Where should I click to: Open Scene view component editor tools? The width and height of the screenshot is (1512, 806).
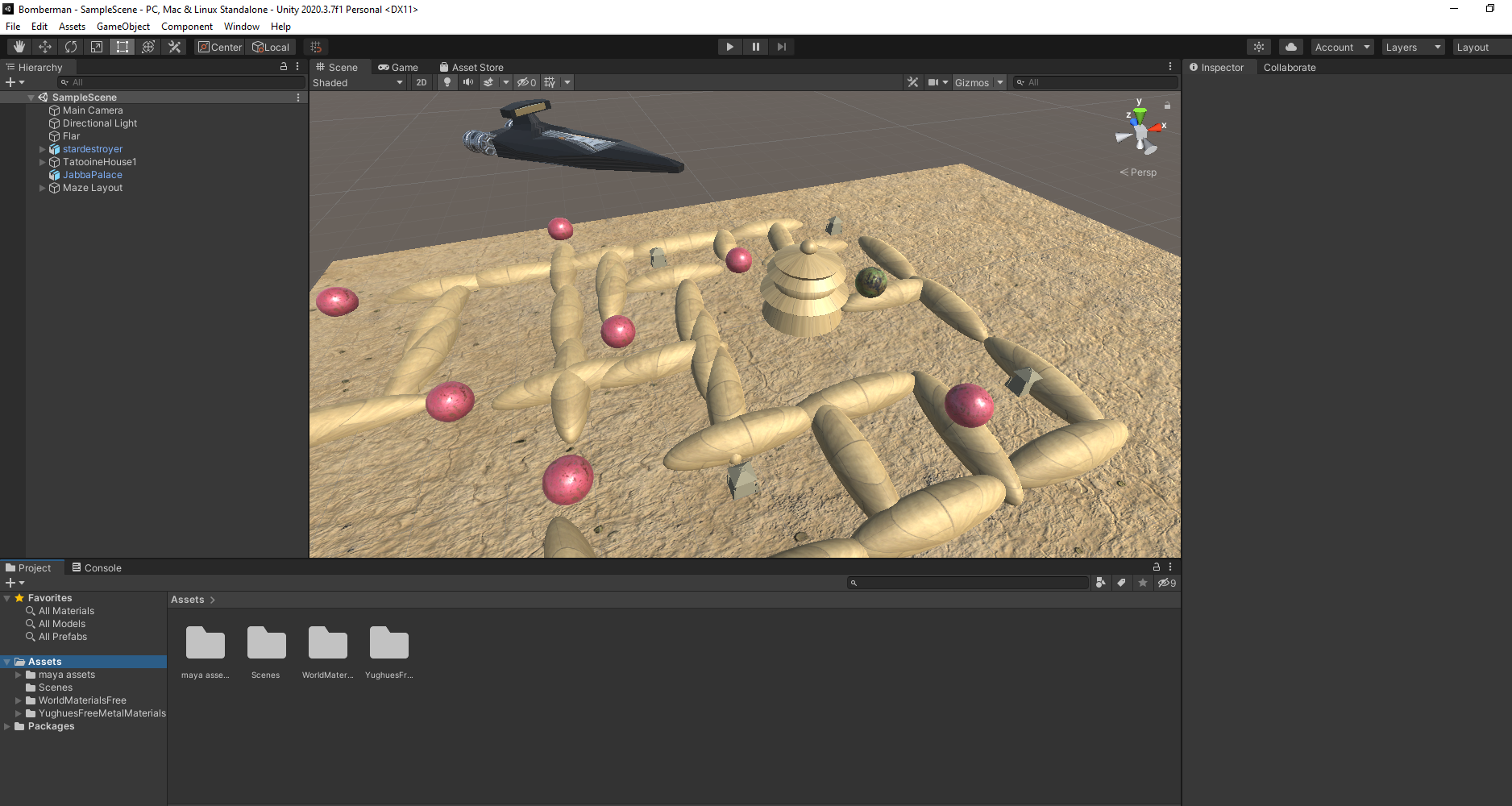tap(912, 82)
